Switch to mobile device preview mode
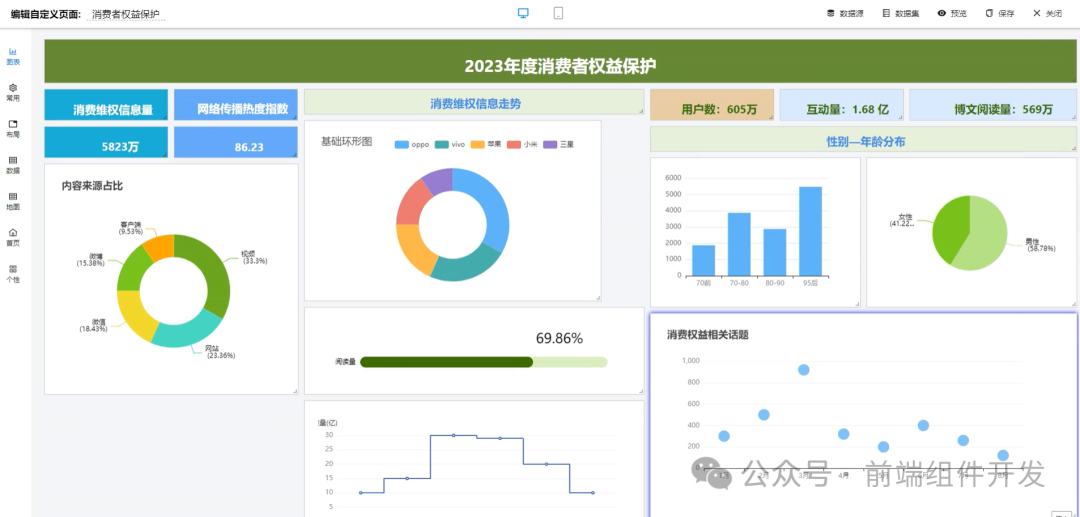 pyautogui.click(x=559, y=13)
